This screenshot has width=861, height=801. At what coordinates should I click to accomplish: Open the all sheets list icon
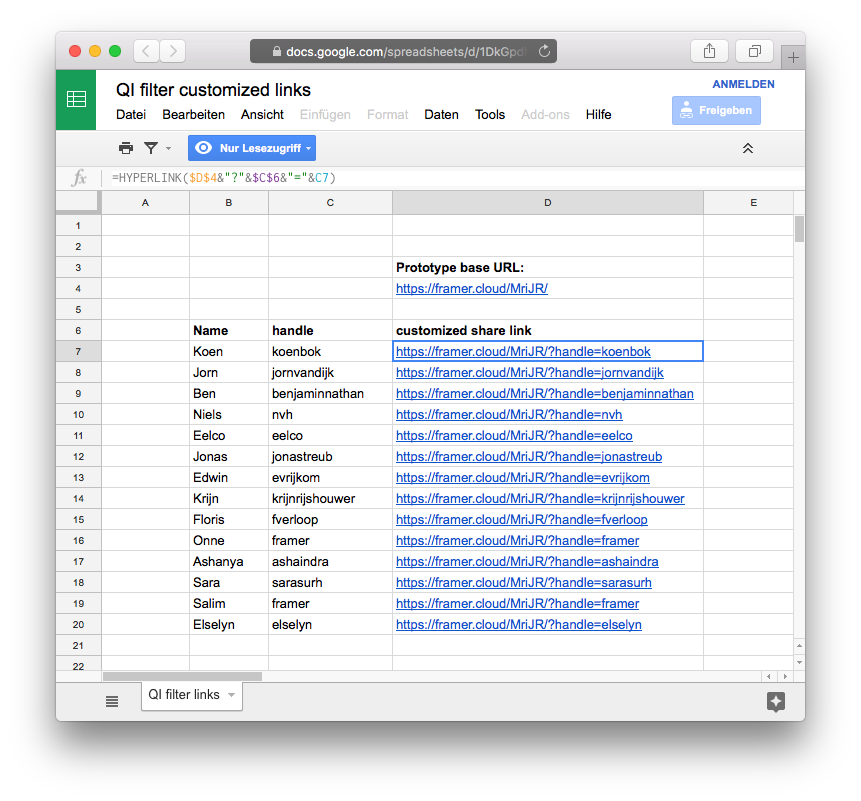coord(112,701)
